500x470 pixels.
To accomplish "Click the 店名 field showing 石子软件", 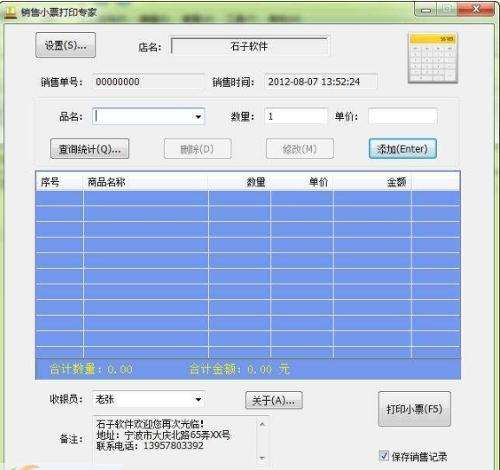I will [x=249, y=46].
